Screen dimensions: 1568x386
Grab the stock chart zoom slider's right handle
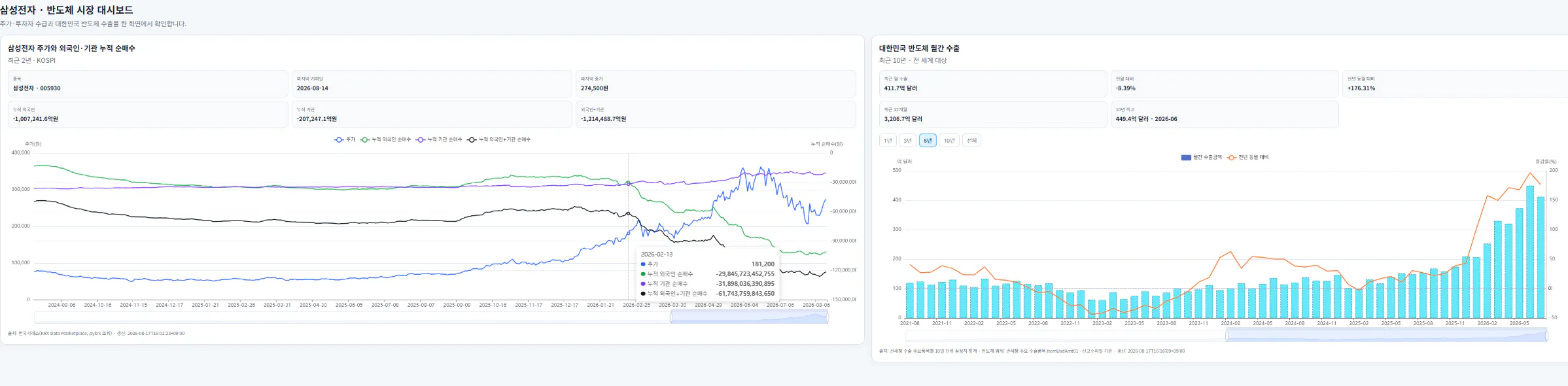coord(828,317)
